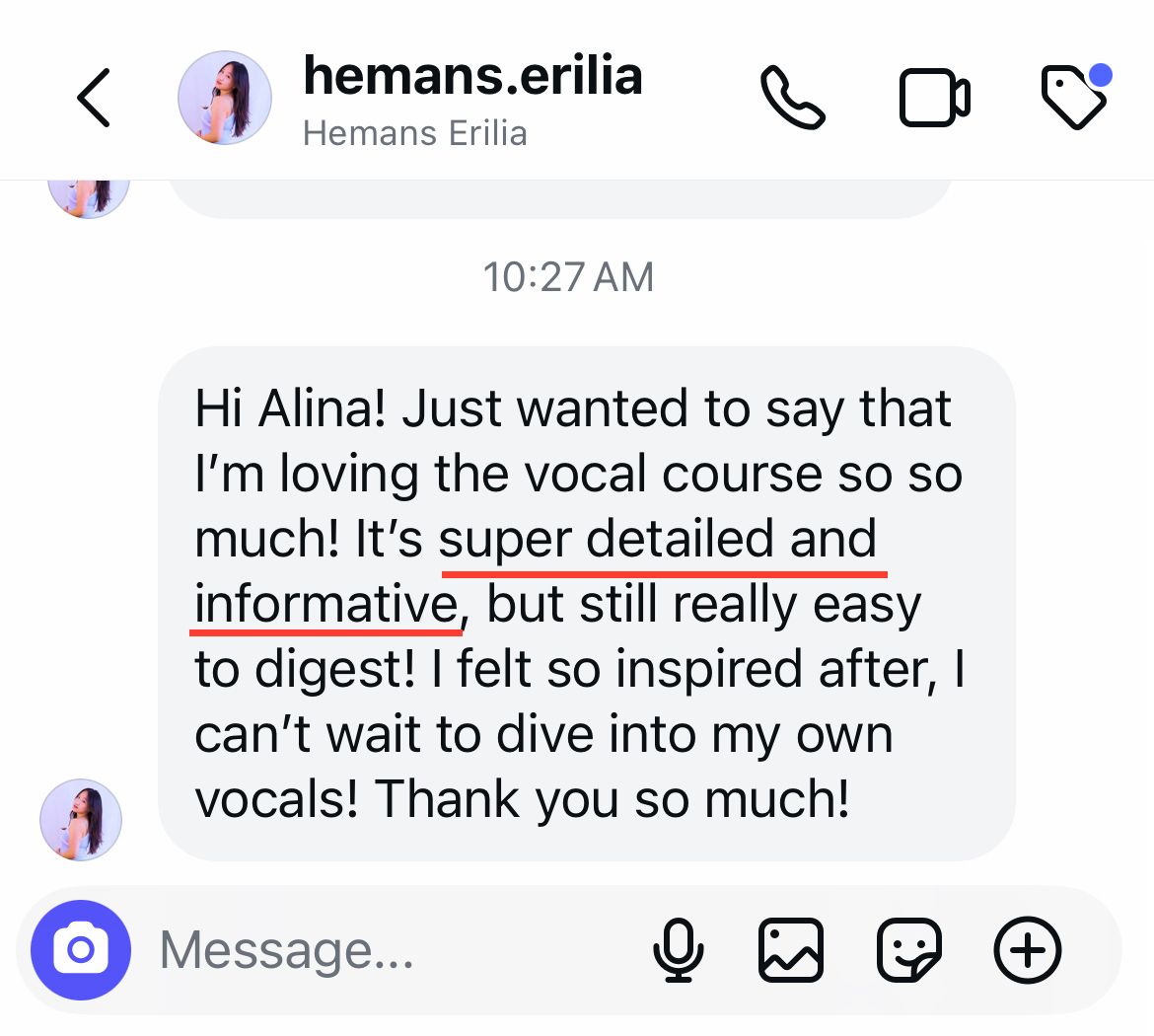Viewport: 1154px width, 1036px height.
Task: Tap the plus icon for more options
Action: [x=1028, y=950]
